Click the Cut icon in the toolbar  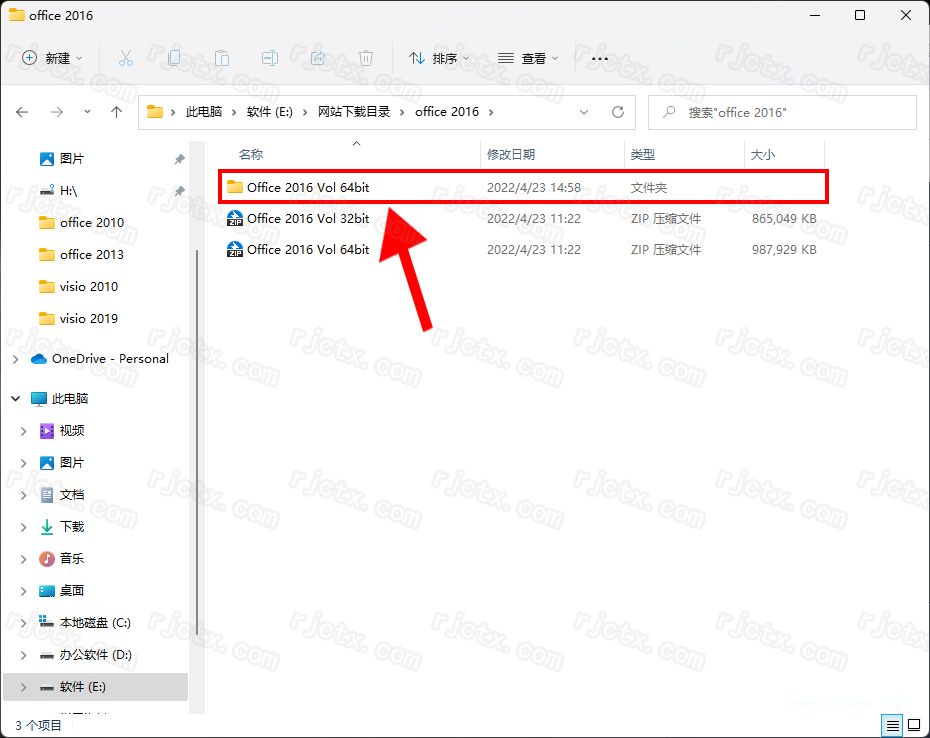[x=126, y=58]
